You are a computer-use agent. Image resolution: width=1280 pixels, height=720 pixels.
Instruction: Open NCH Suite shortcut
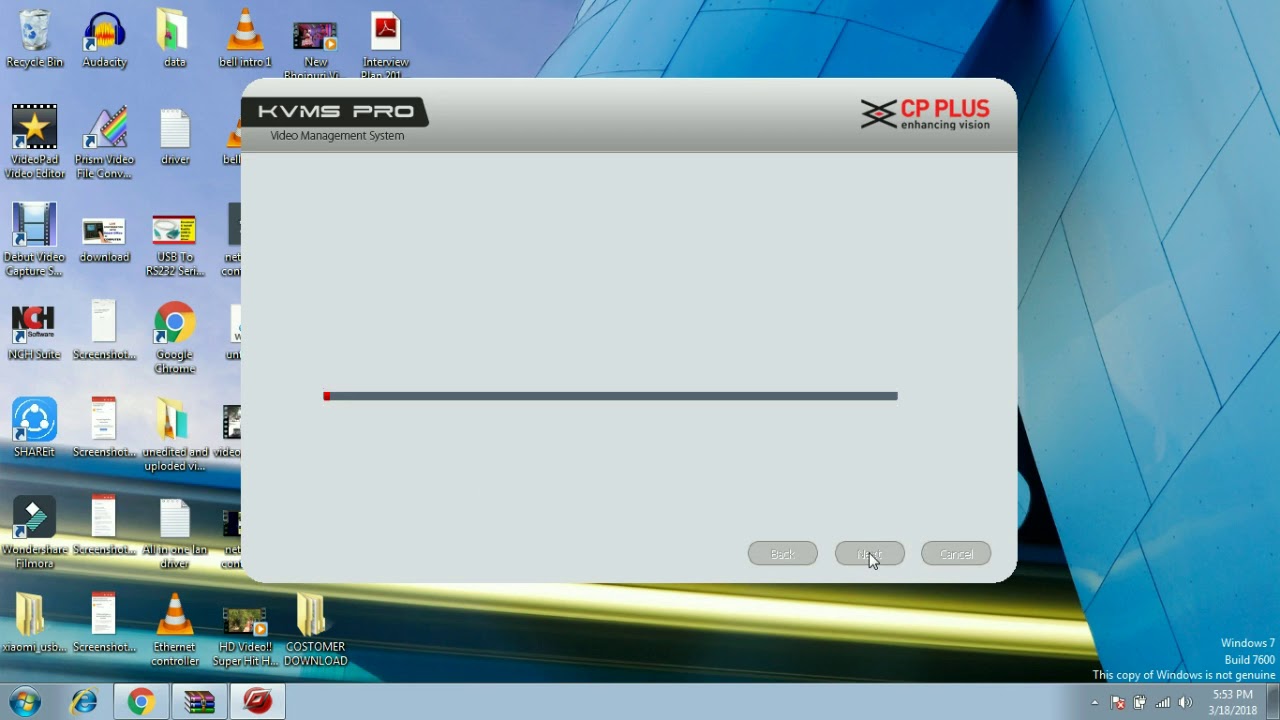[35, 332]
